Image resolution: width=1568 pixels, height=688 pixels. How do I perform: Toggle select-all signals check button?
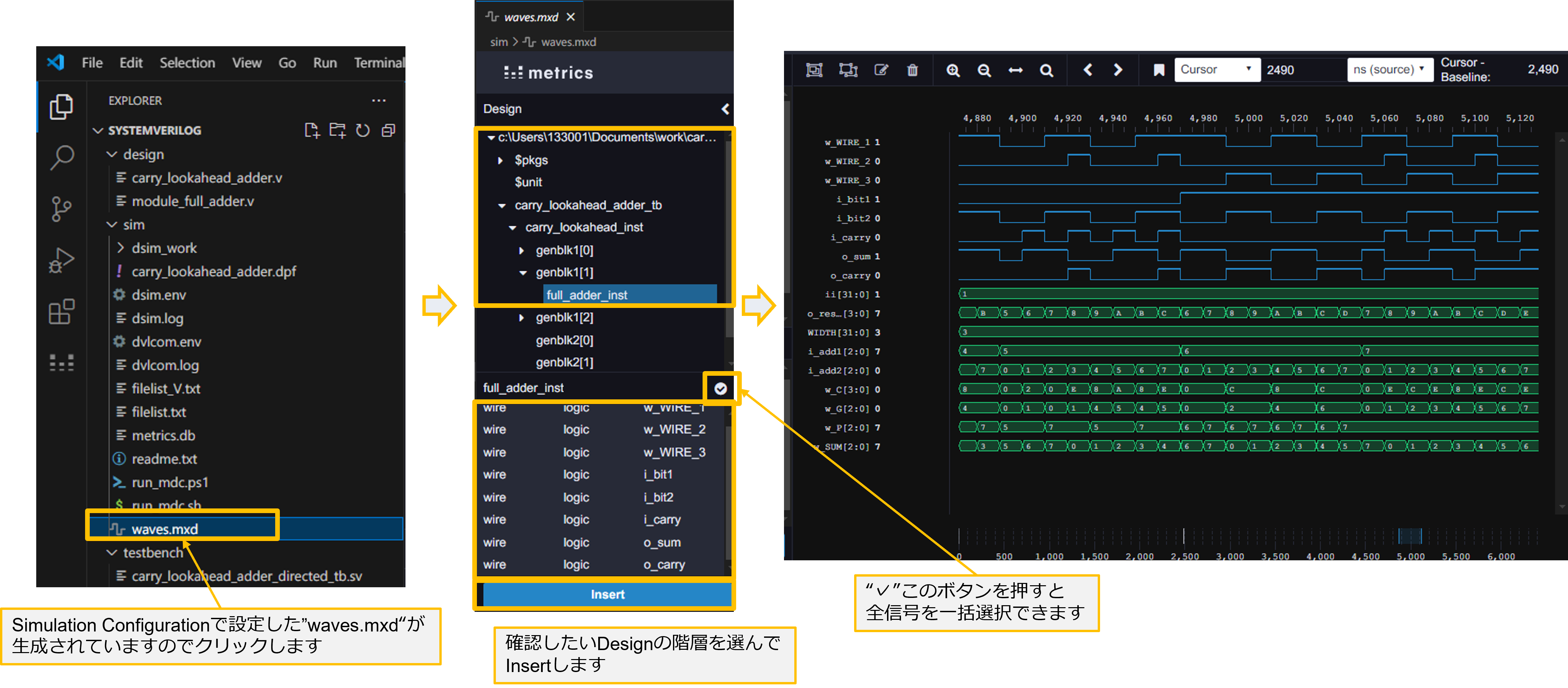pos(720,388)
